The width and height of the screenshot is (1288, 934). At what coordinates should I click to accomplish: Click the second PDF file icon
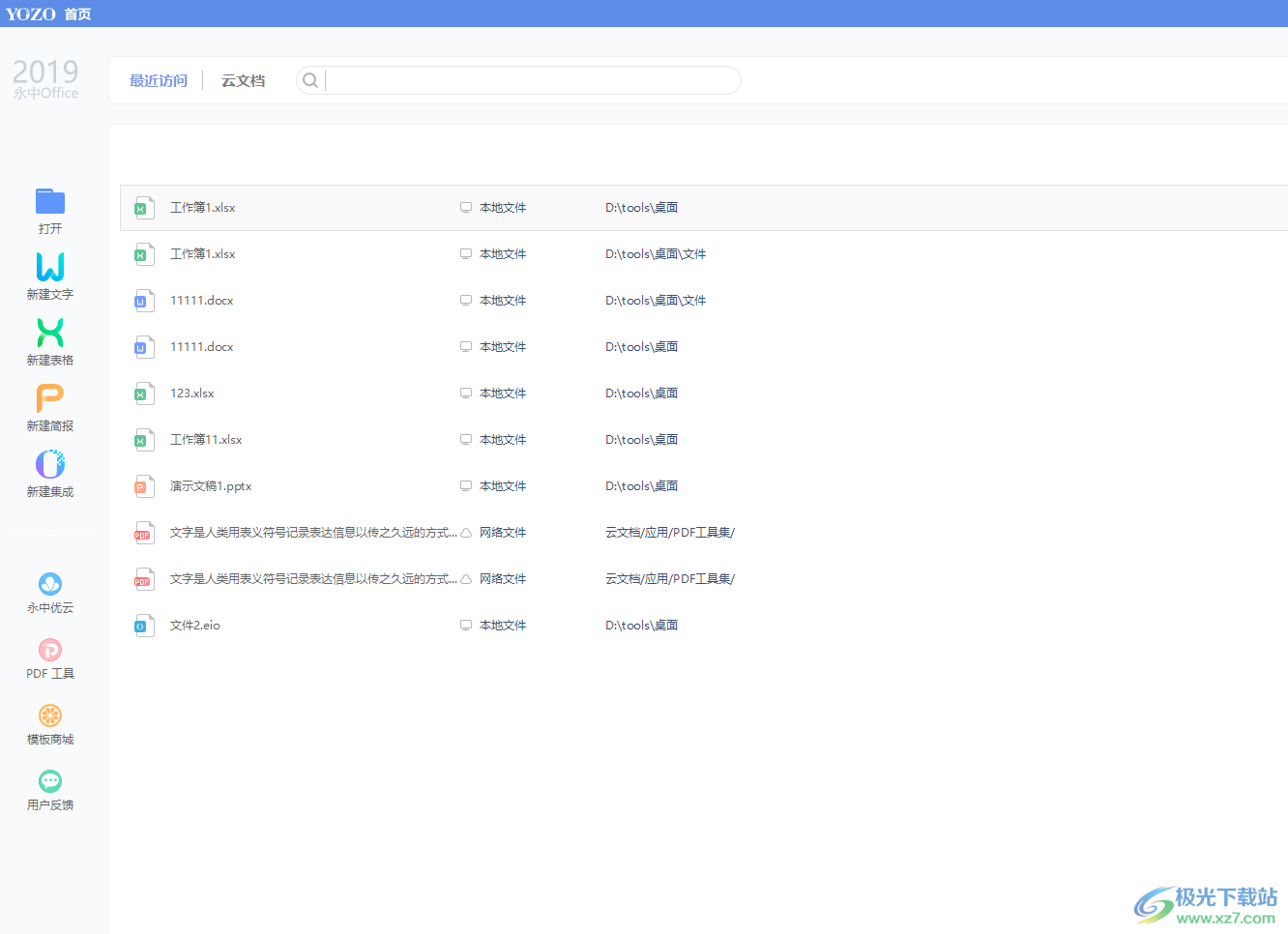pos(144,579)
